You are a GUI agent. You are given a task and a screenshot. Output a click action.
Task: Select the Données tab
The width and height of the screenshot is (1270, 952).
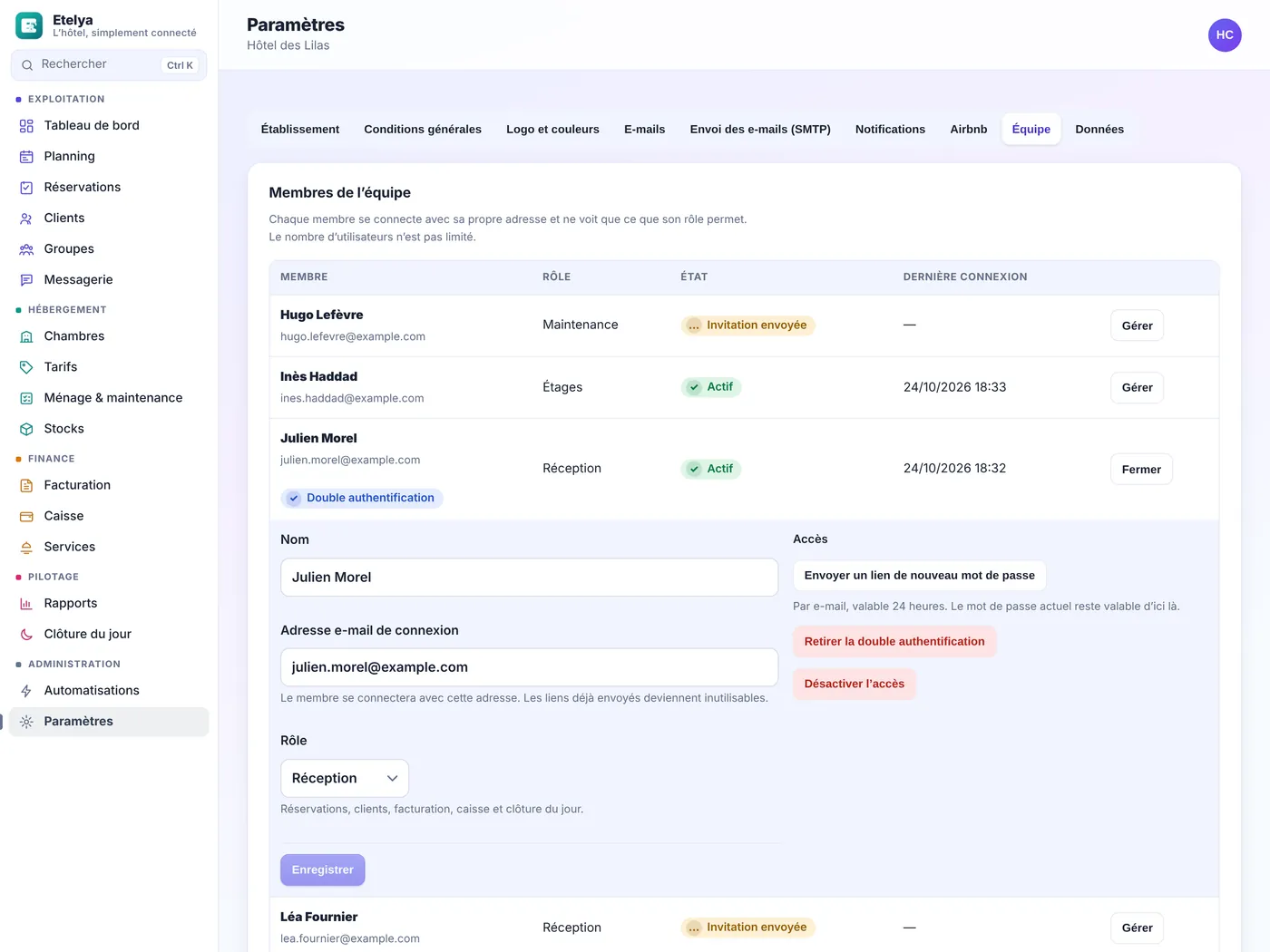click(1099, 130)
